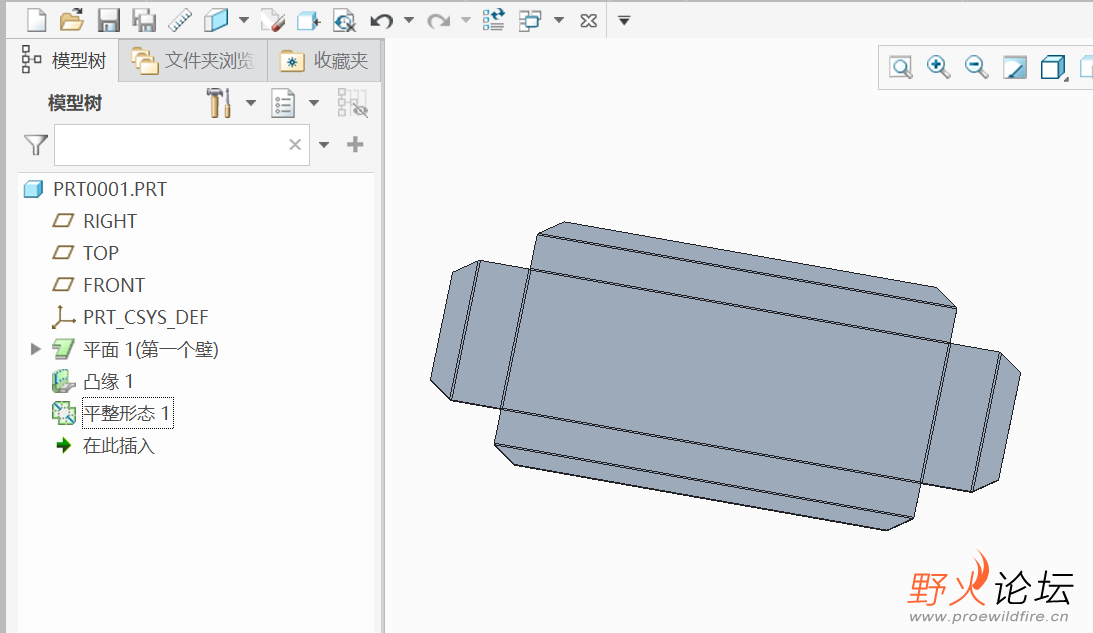1093x633 pixels.
Task: Click the flat pattern icon beside 平整形态 1
Action: click(x=63, y=413)
